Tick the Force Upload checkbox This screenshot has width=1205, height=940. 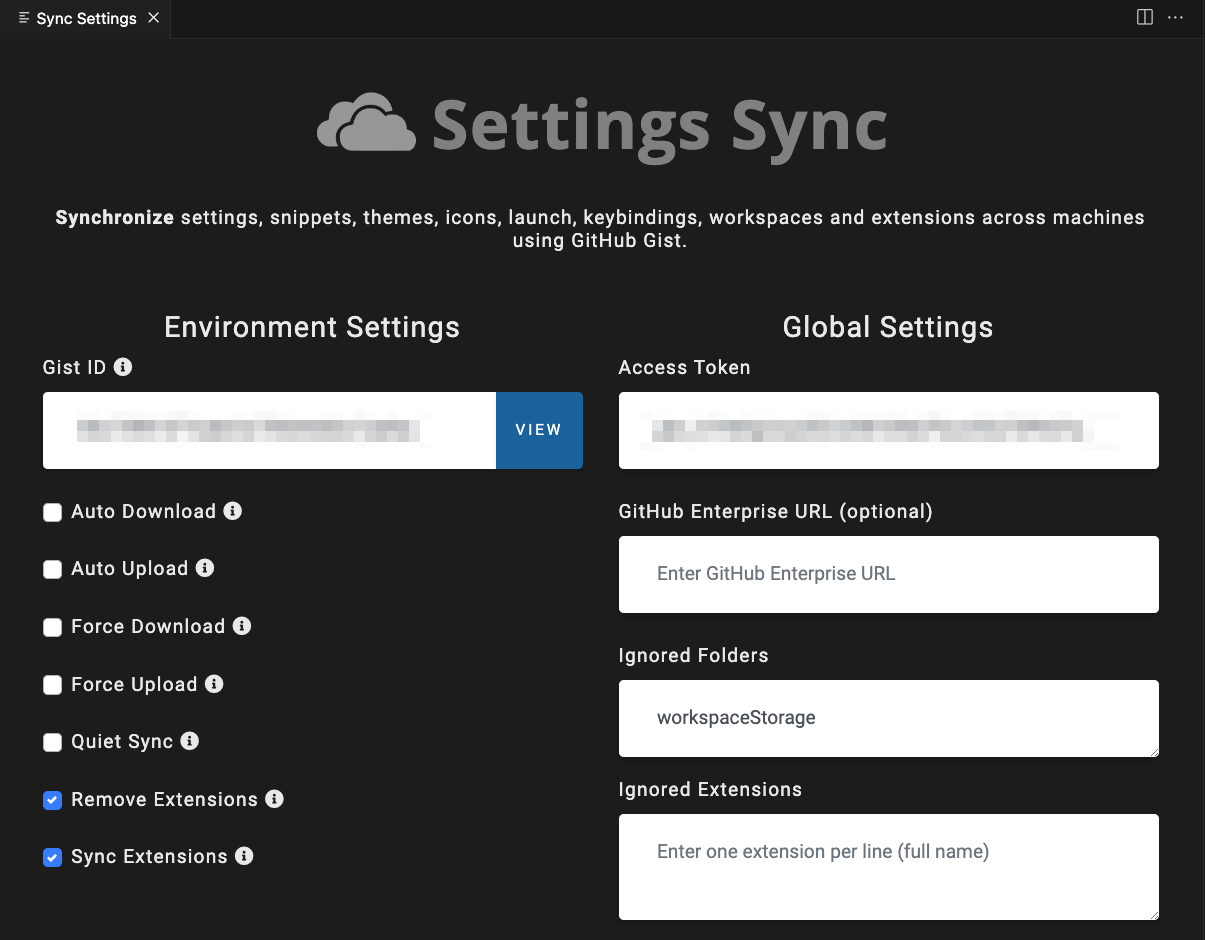[x=52, y=686]
